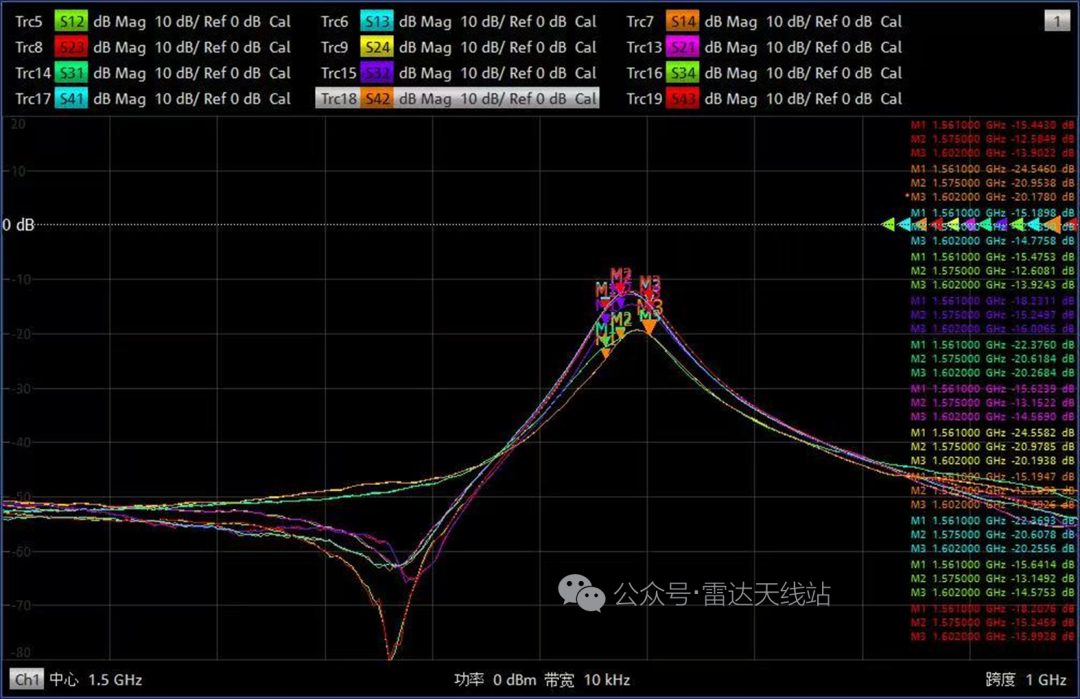Click marker readout M1 -15.4753 dB
This screenshot has height=699, width=1080.
click(992, 257)
